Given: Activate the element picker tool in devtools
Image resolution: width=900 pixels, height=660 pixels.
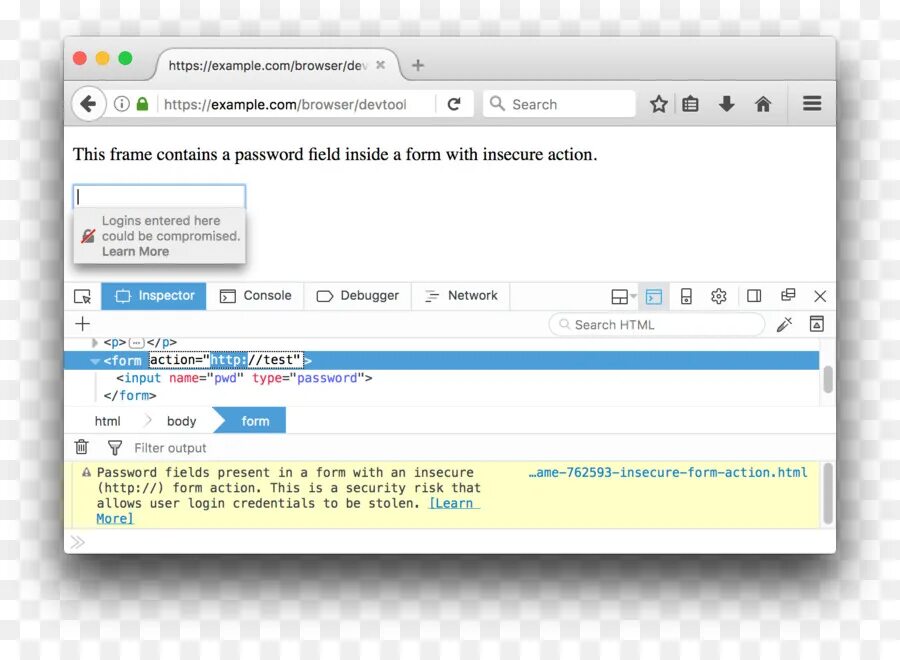Looking at the screenshot, I should coord(83,296).
